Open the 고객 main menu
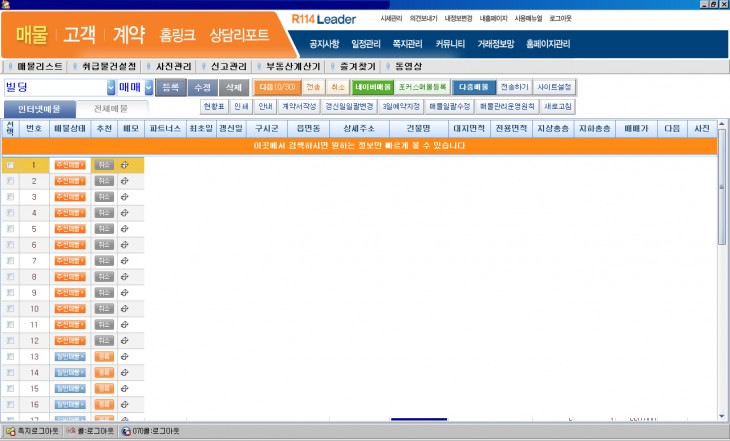 click(79, 35)
